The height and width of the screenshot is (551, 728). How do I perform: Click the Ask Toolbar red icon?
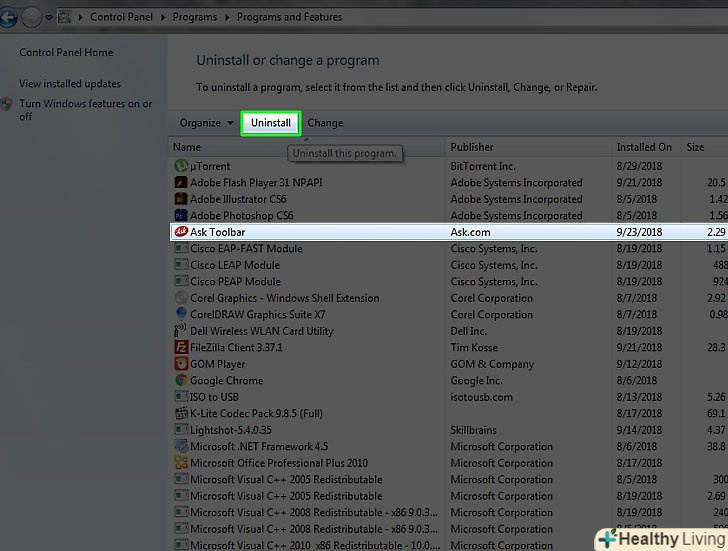181,232
